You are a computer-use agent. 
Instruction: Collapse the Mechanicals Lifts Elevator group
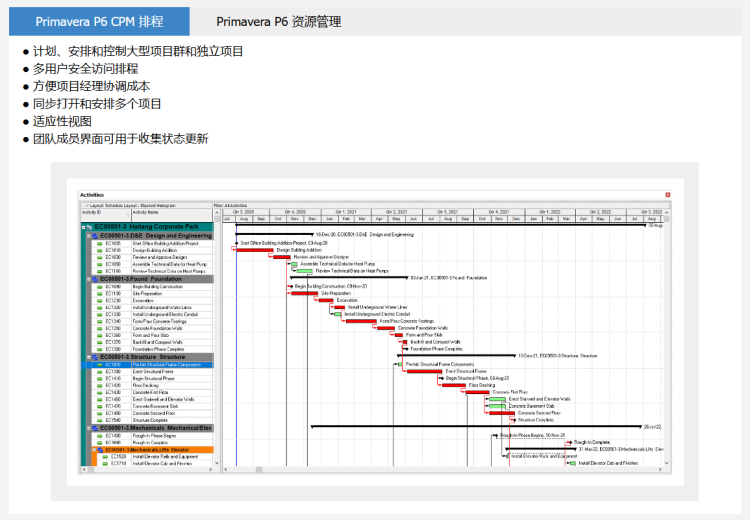coord(94,450)
